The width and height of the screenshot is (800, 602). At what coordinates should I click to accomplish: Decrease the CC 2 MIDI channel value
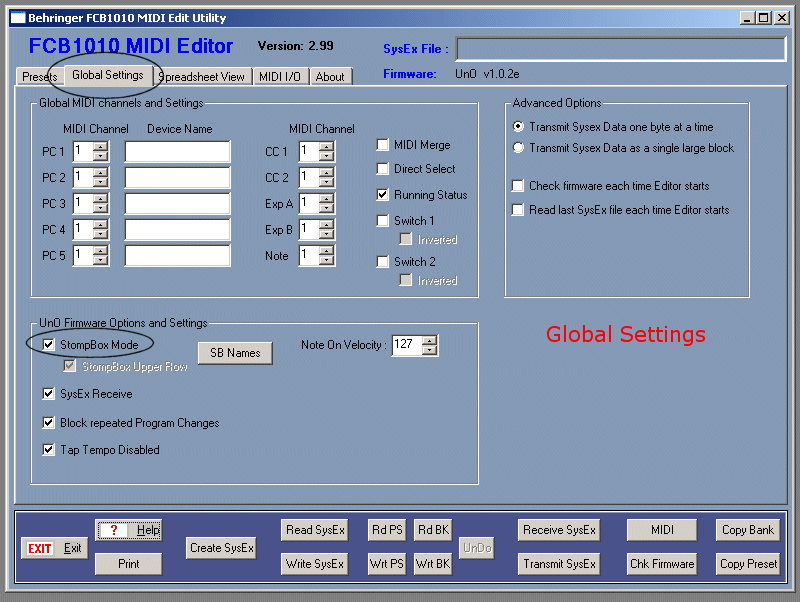[x=327, y=183]
